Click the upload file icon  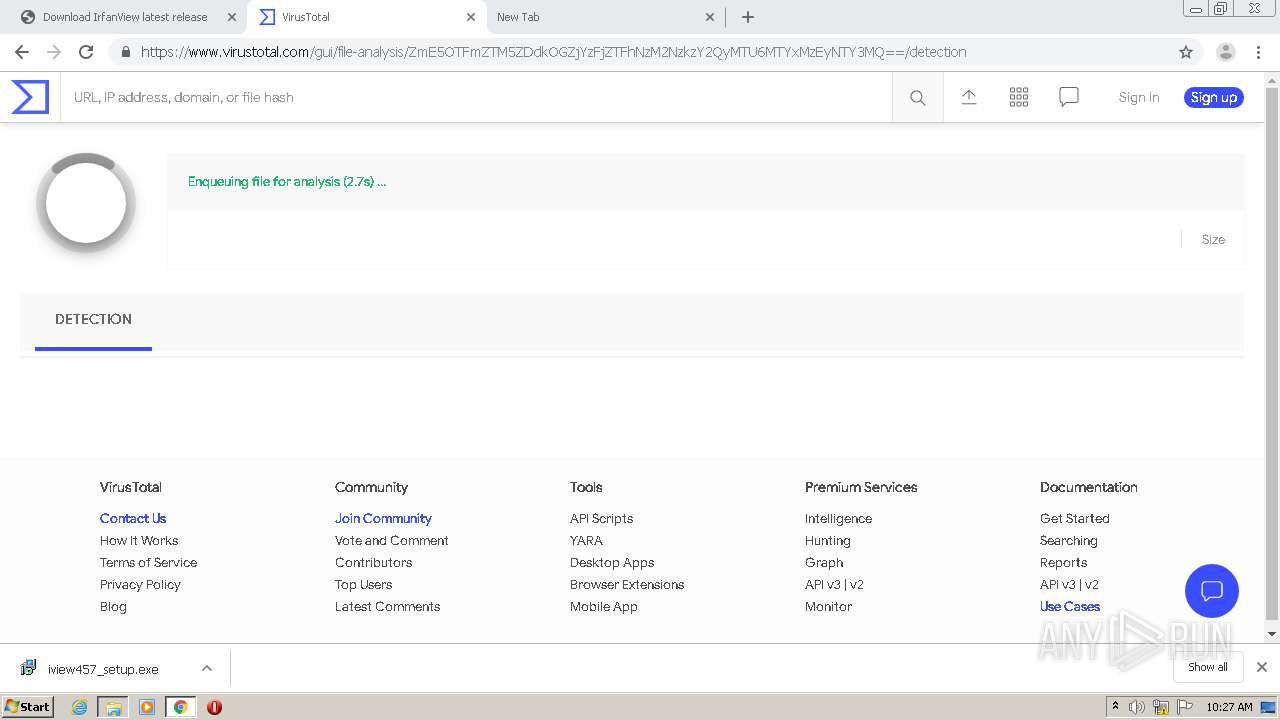(x=968, y=97)
